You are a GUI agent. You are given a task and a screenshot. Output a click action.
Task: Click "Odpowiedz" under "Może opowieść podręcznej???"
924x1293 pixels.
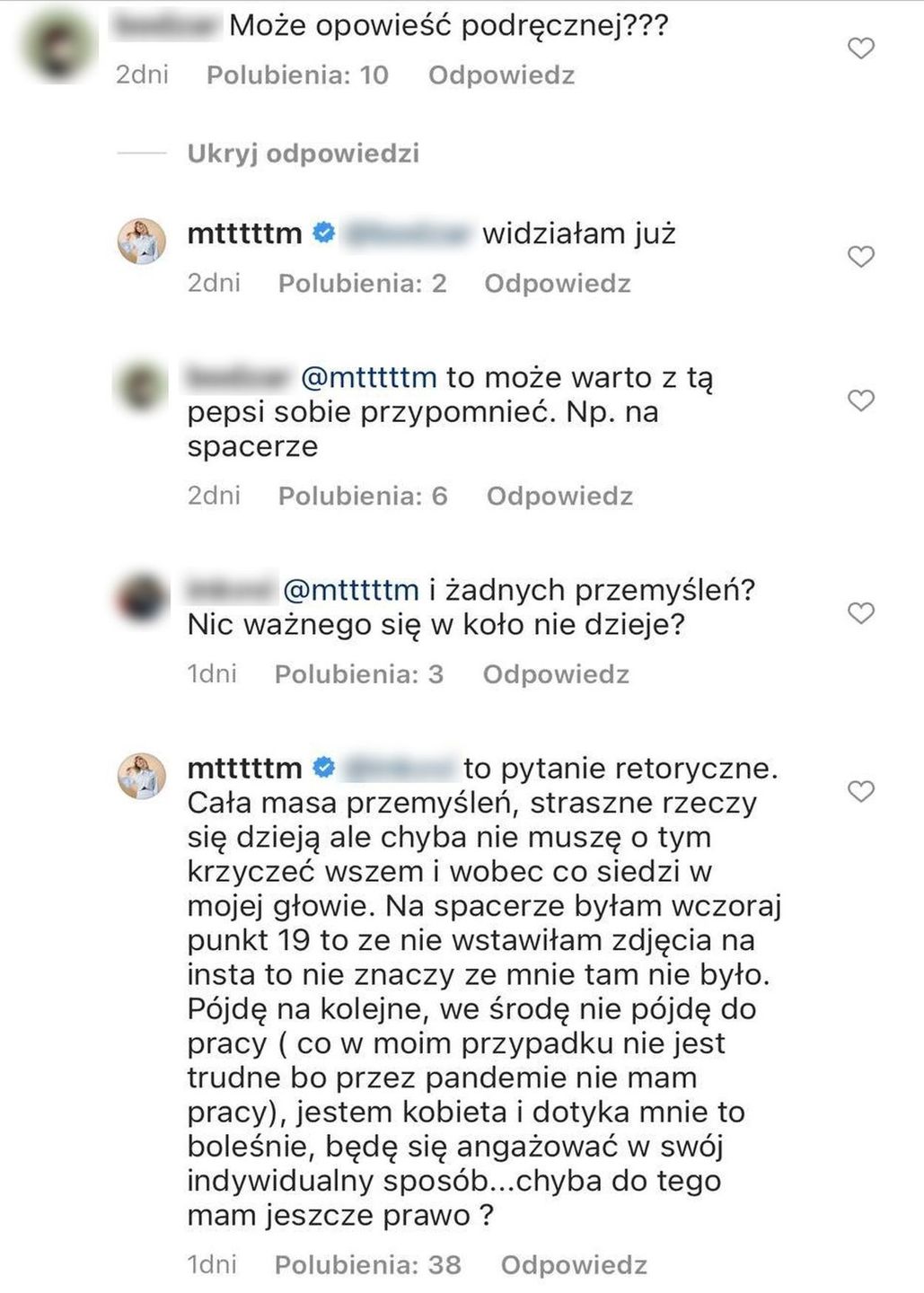click(x=501, y=75)
